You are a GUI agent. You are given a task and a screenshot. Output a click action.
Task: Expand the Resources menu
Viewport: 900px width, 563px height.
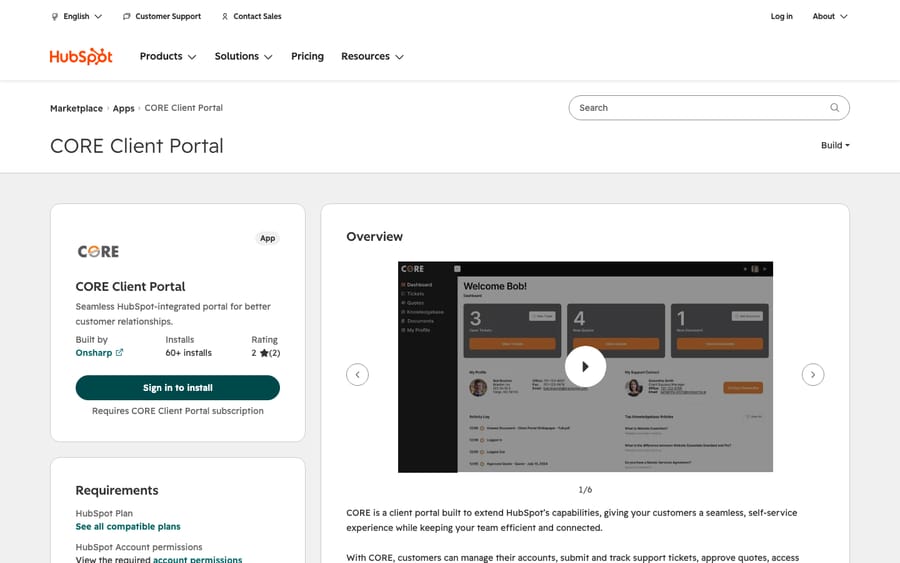373,56
